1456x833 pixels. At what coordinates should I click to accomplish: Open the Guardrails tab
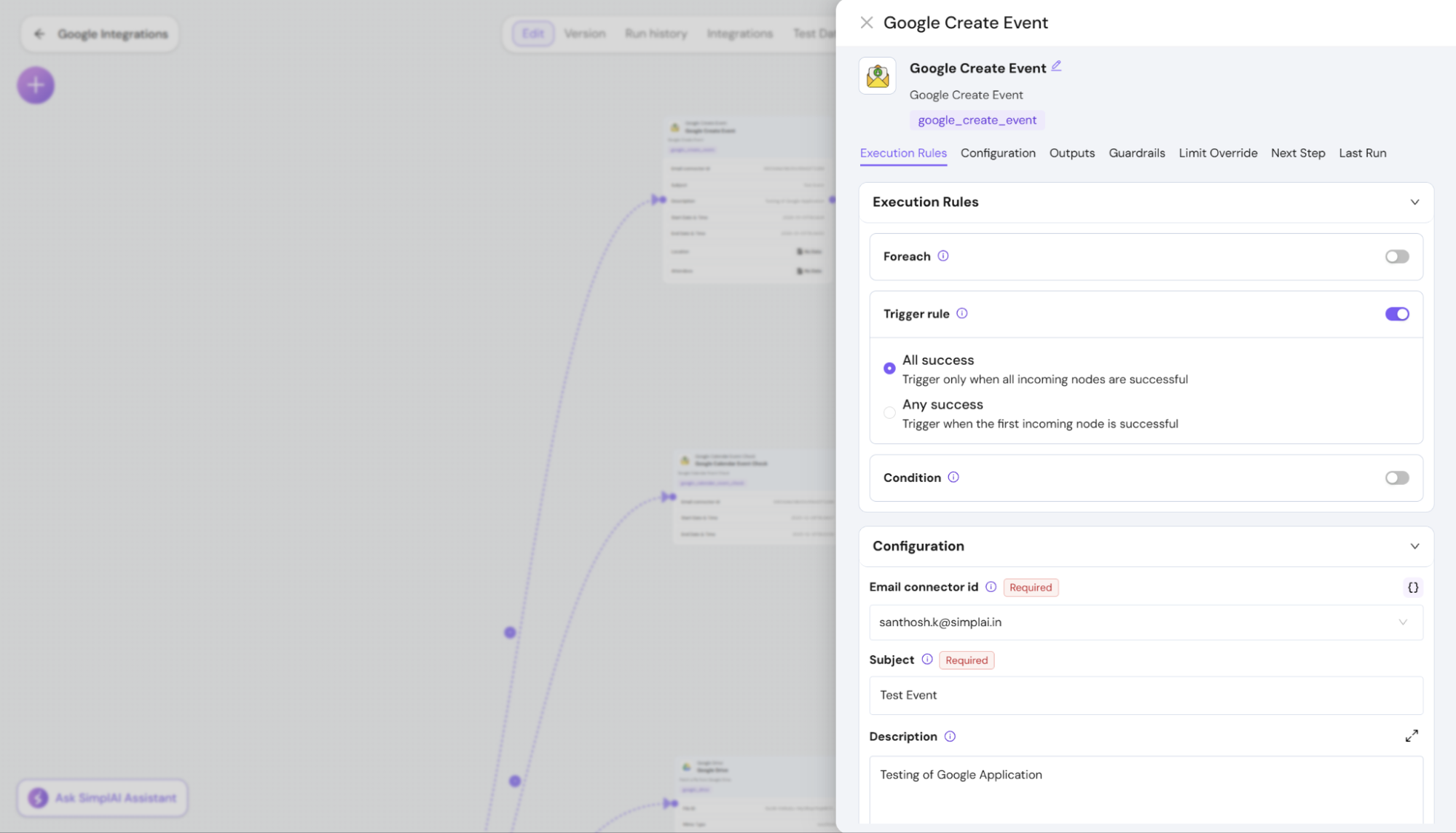1136,153
